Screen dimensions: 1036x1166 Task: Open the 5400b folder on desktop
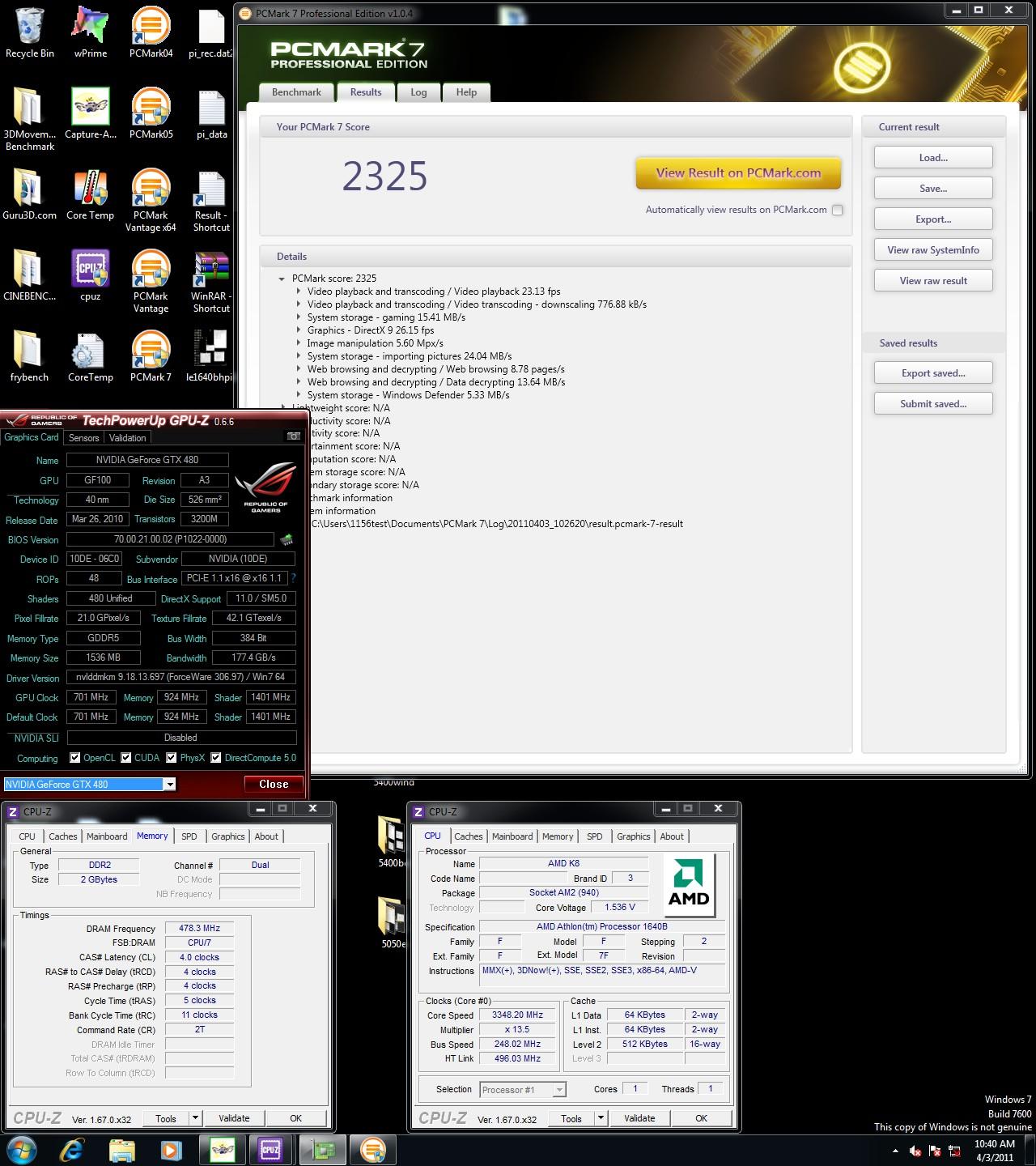tap(392, 842)
